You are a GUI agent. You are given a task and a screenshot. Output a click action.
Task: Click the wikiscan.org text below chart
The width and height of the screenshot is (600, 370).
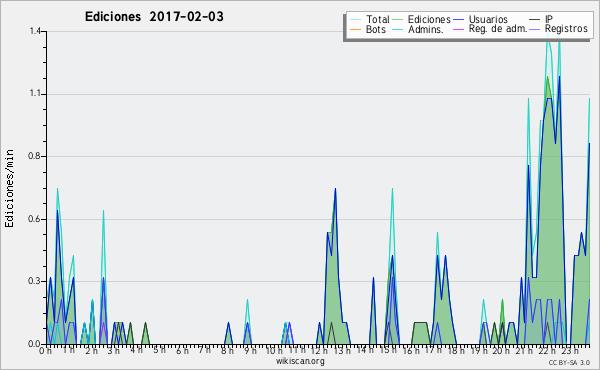pos(300,361)
